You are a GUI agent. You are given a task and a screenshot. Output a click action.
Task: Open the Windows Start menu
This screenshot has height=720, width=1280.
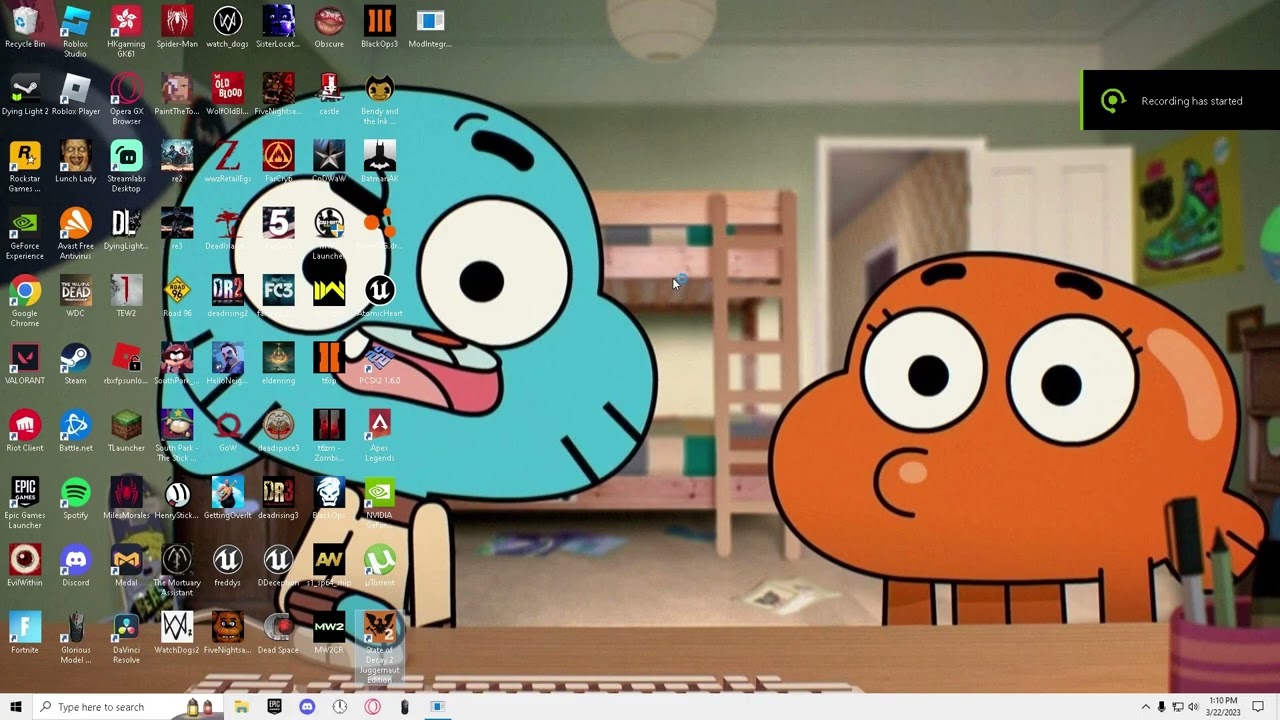click(15, 707)
